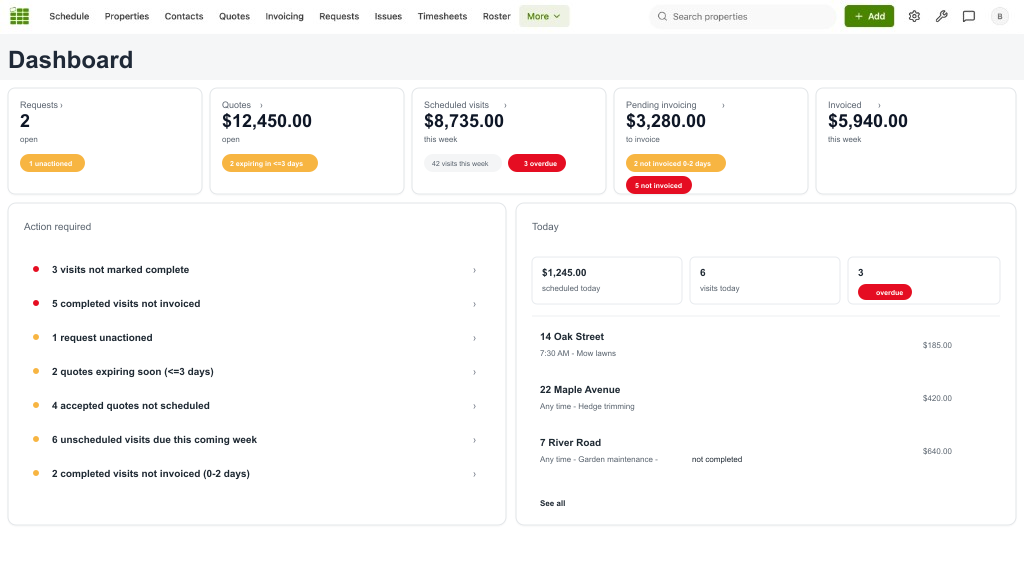
Task: Click into Search properties field
Action: point(743,16)
